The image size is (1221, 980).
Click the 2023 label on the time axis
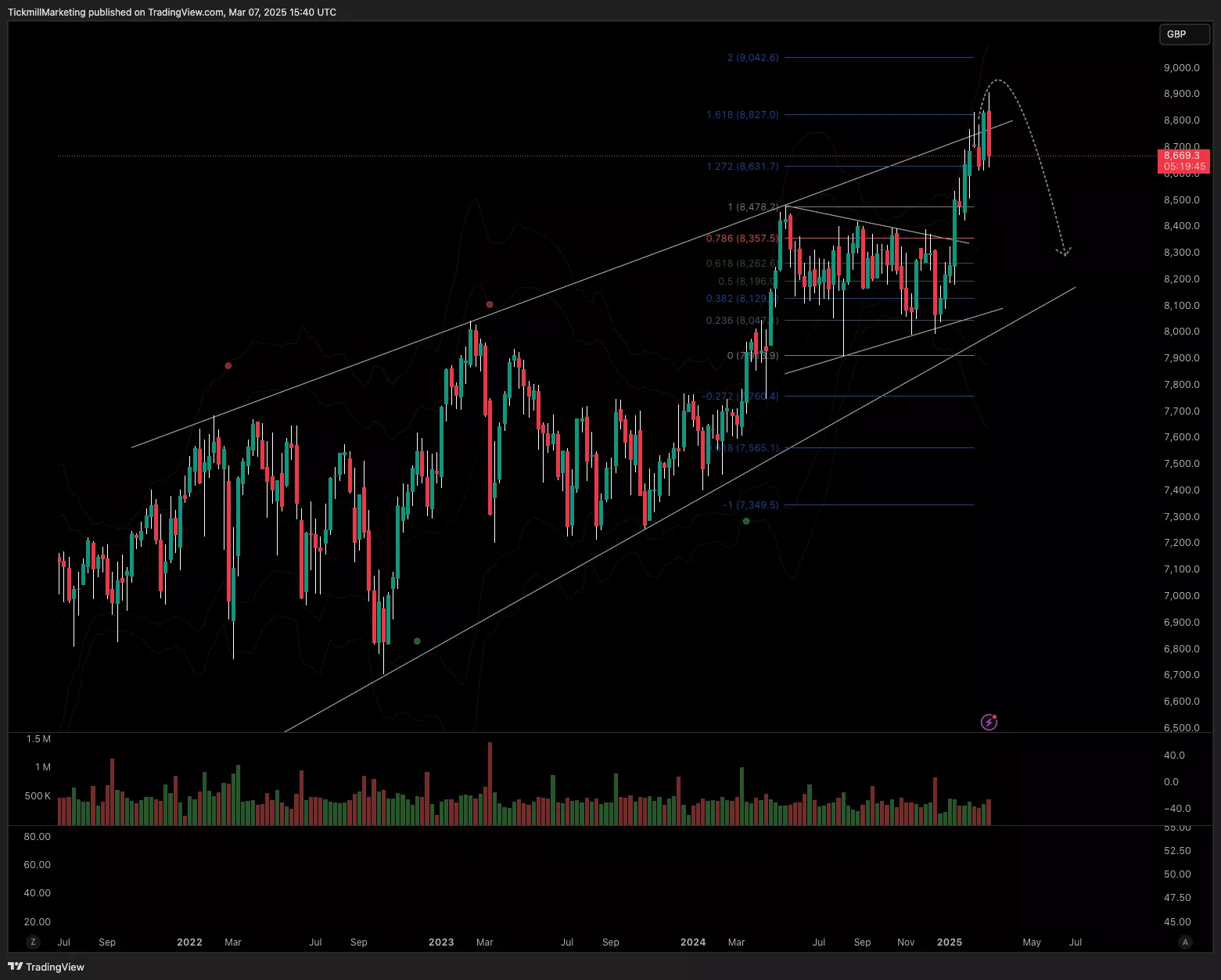pos(441,942)
